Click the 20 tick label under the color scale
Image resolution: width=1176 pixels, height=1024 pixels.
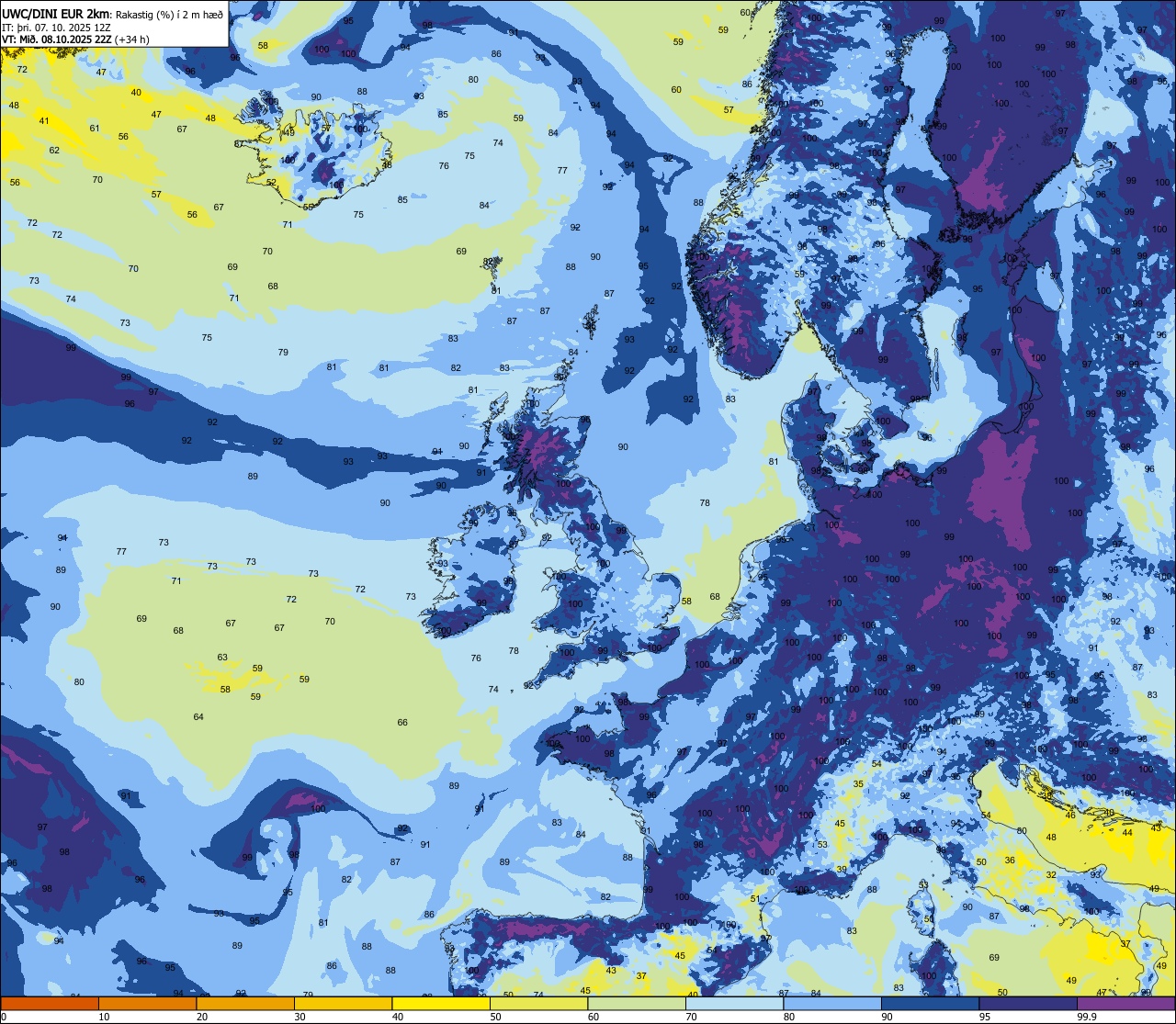tap(202, 1017)
